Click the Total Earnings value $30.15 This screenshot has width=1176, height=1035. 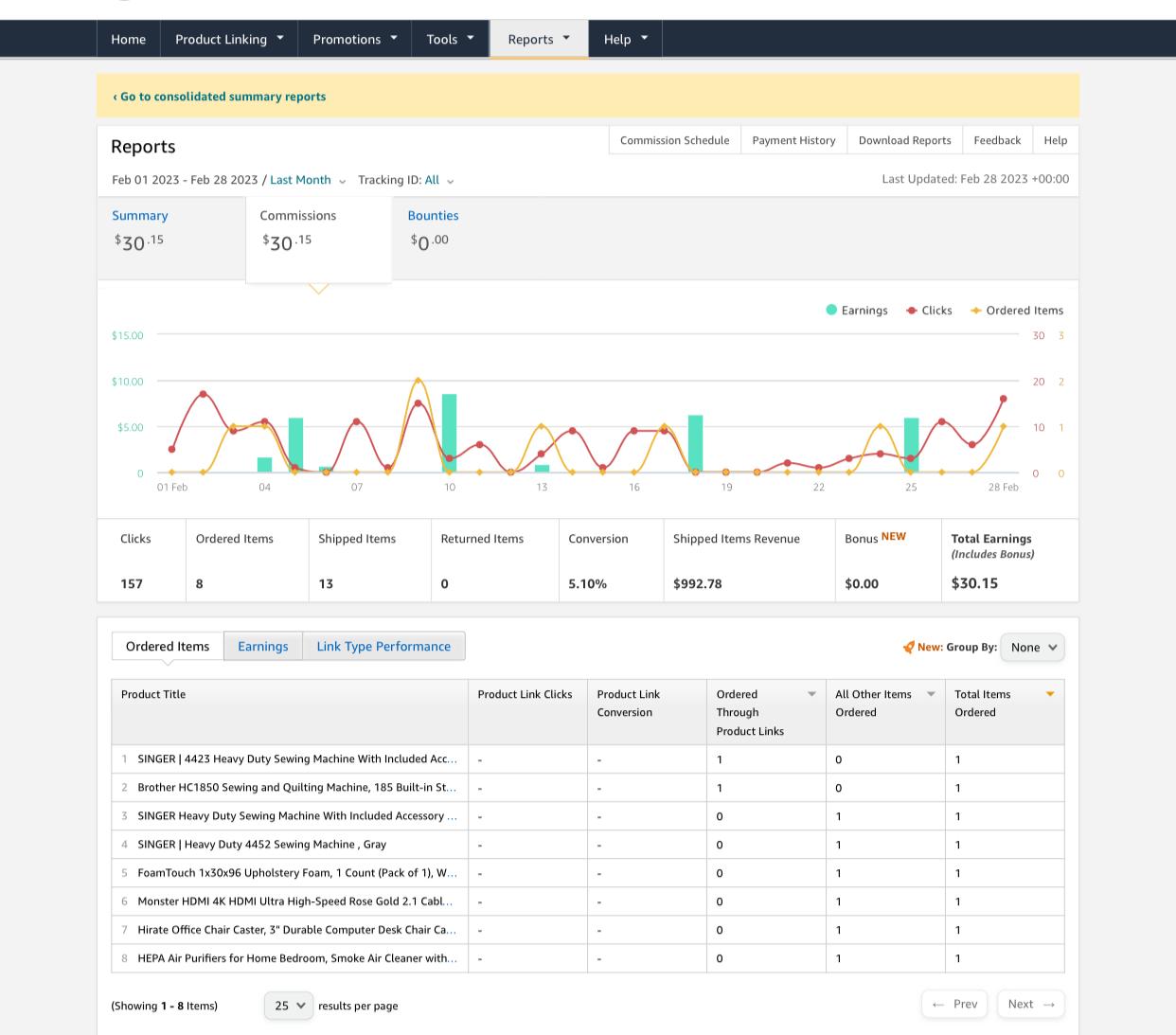click(974, 583)
